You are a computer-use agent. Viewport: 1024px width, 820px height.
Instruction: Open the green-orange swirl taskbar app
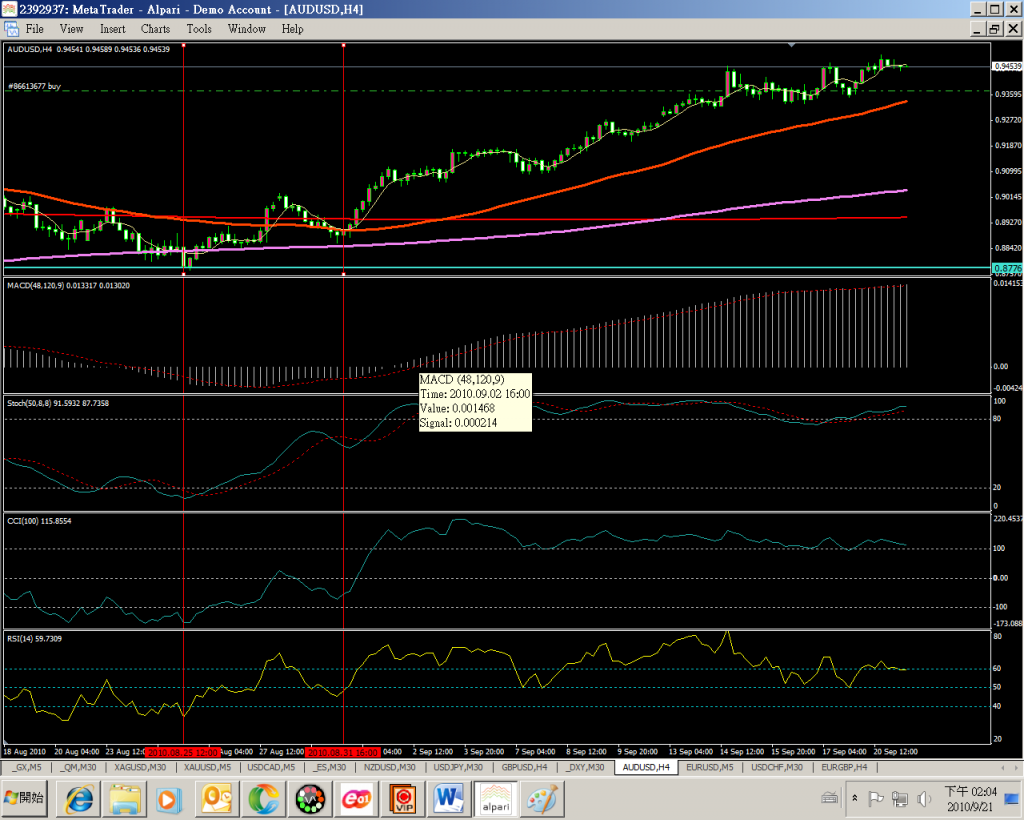pyautogui.click(x=263, y=799)
